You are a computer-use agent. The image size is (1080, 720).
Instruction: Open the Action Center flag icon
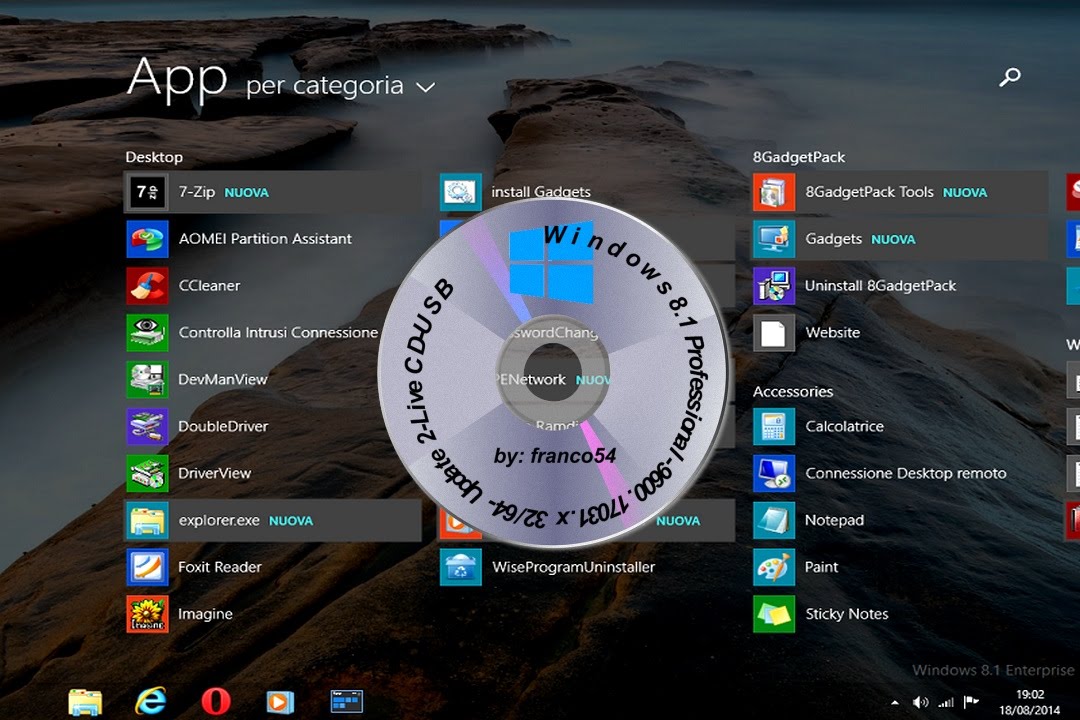point(971,702)
